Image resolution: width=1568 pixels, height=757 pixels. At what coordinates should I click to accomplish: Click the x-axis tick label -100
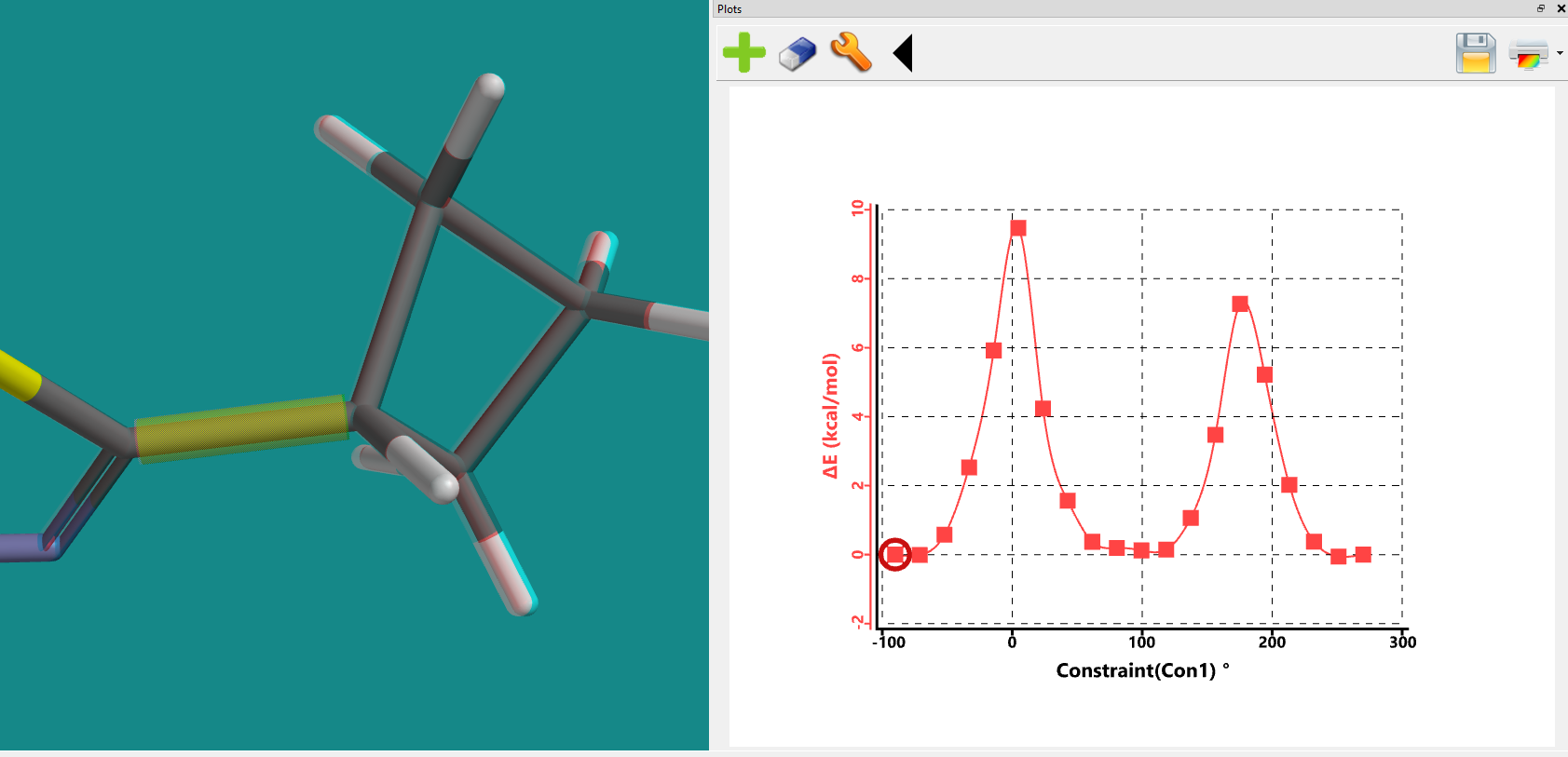(x=889, y=642)
